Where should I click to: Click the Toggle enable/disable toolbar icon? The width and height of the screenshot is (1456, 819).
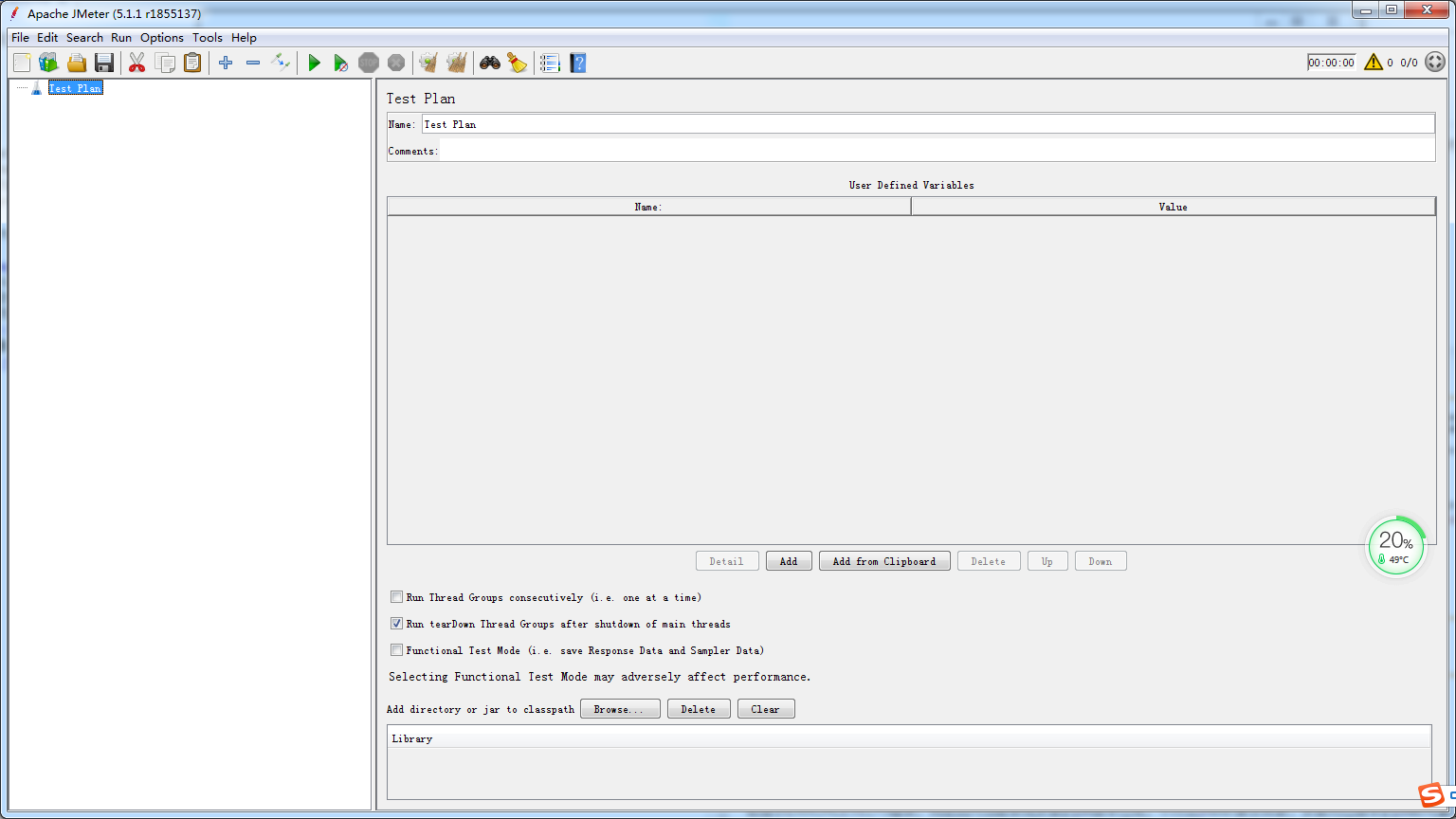click(281, 63)
